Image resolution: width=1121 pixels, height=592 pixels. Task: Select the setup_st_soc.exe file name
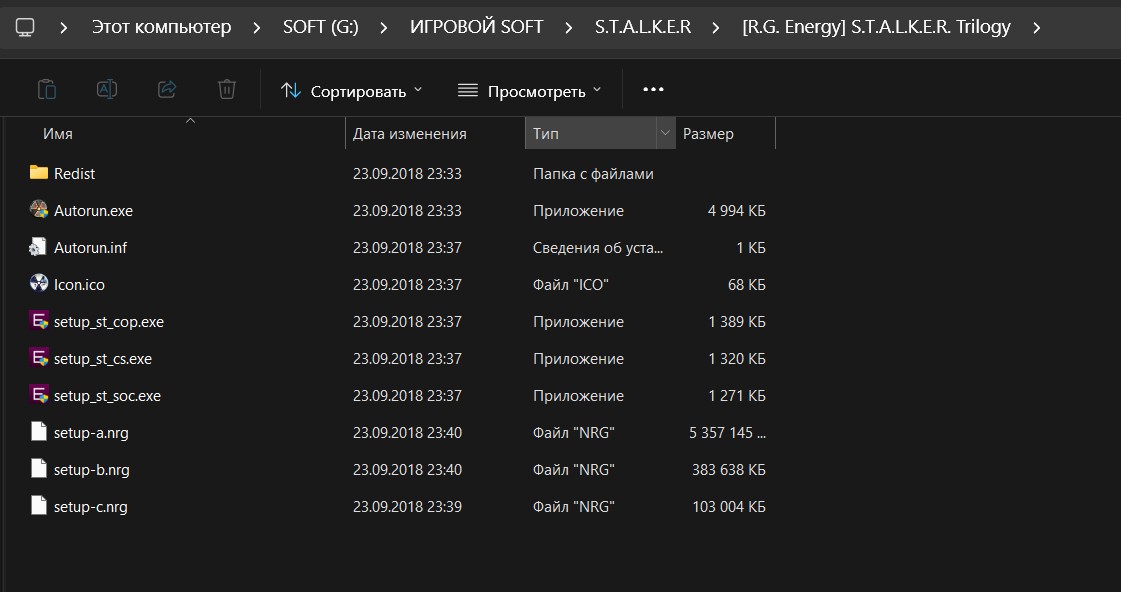tap(107, 395)
